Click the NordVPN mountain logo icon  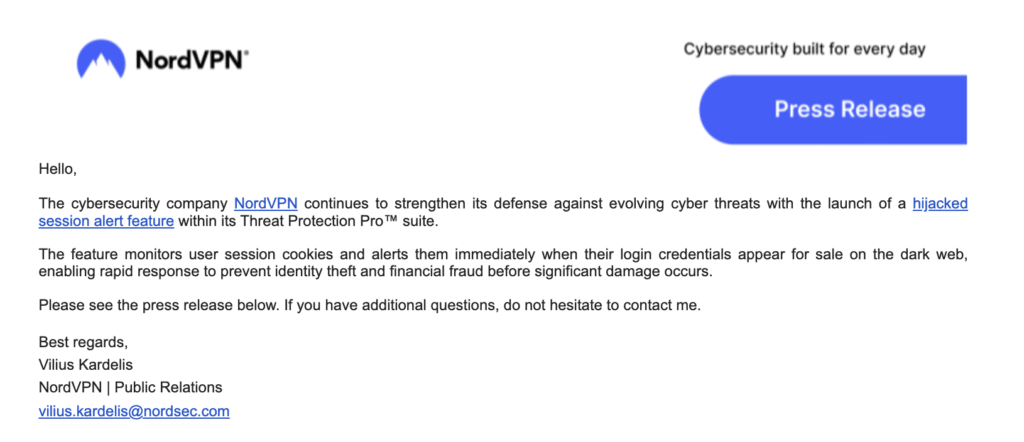click(x=101, y=59)
